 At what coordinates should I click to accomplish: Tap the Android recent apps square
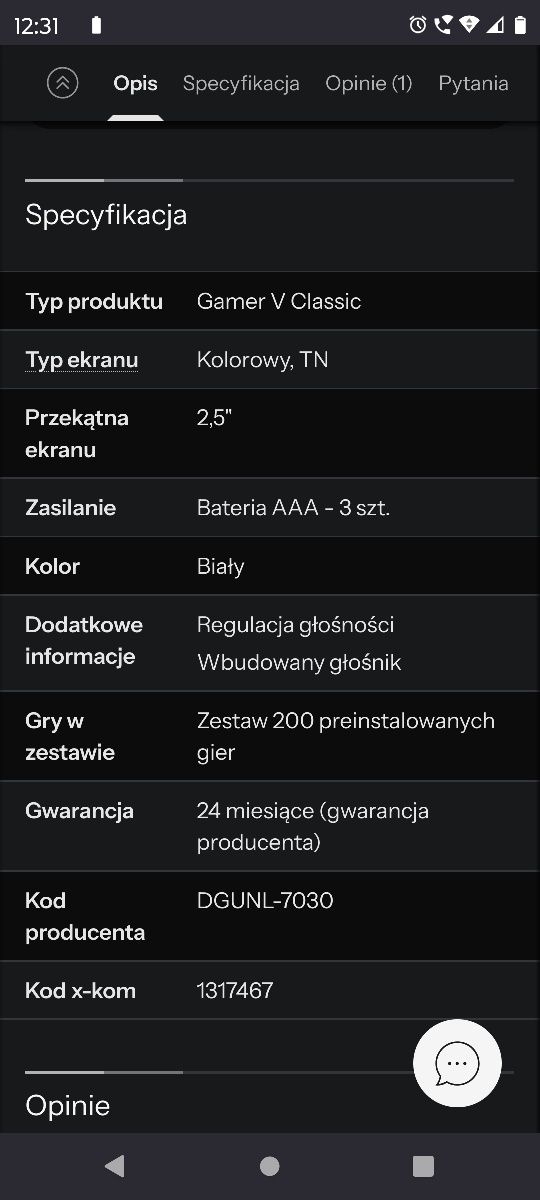[x=423, y=1165]
